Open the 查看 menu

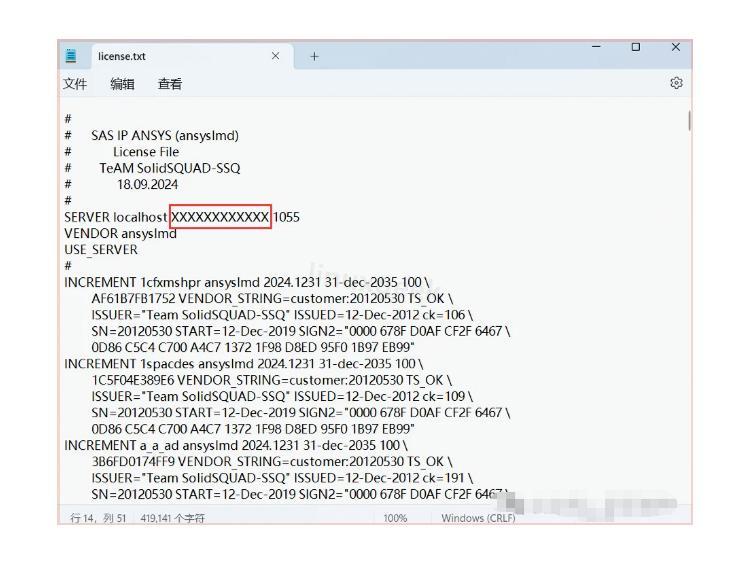(x=169, y=85)
